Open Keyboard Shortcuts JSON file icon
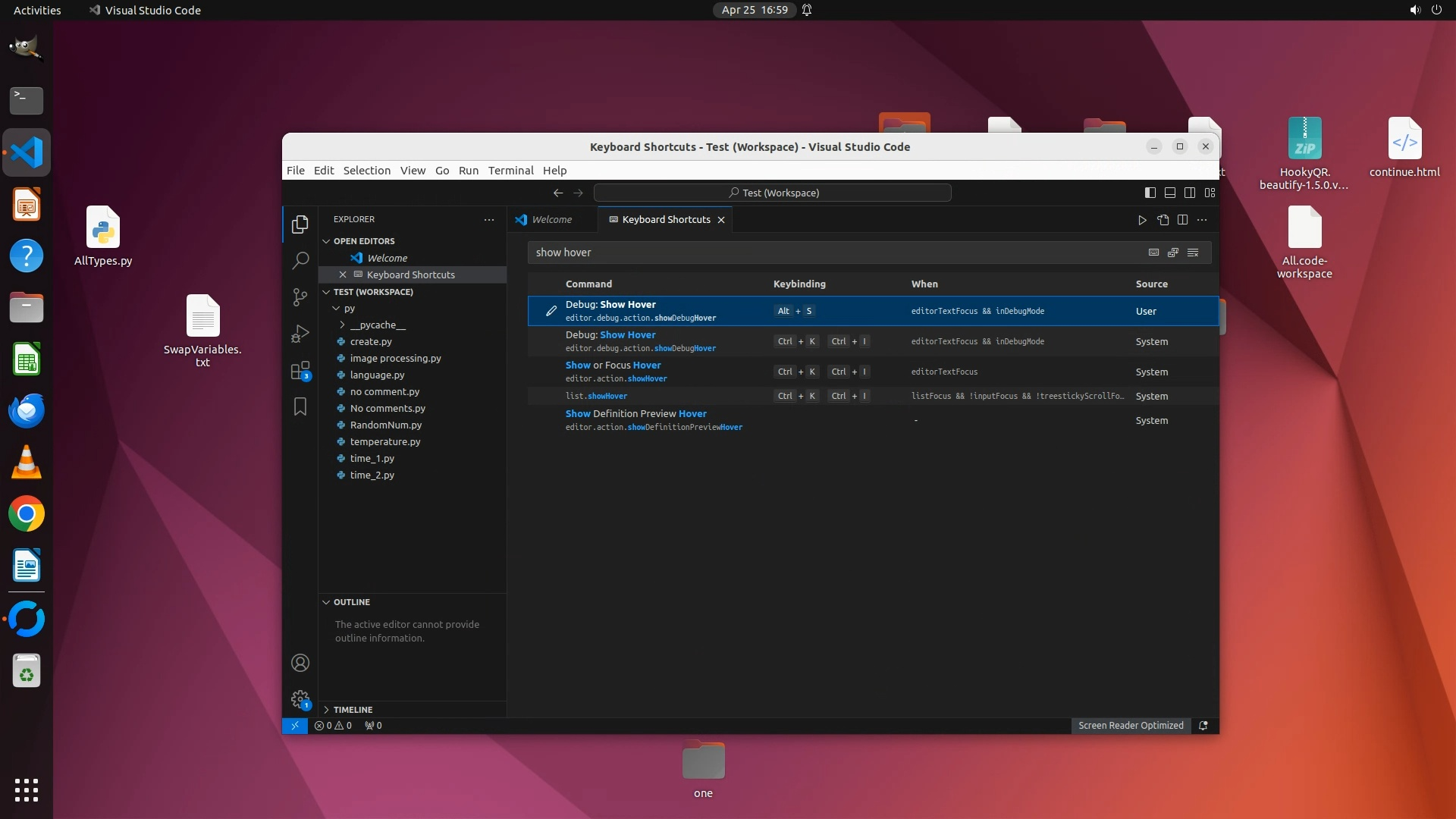Image resolution: width=1456 pixels, height=819 pixels. 1163,220
